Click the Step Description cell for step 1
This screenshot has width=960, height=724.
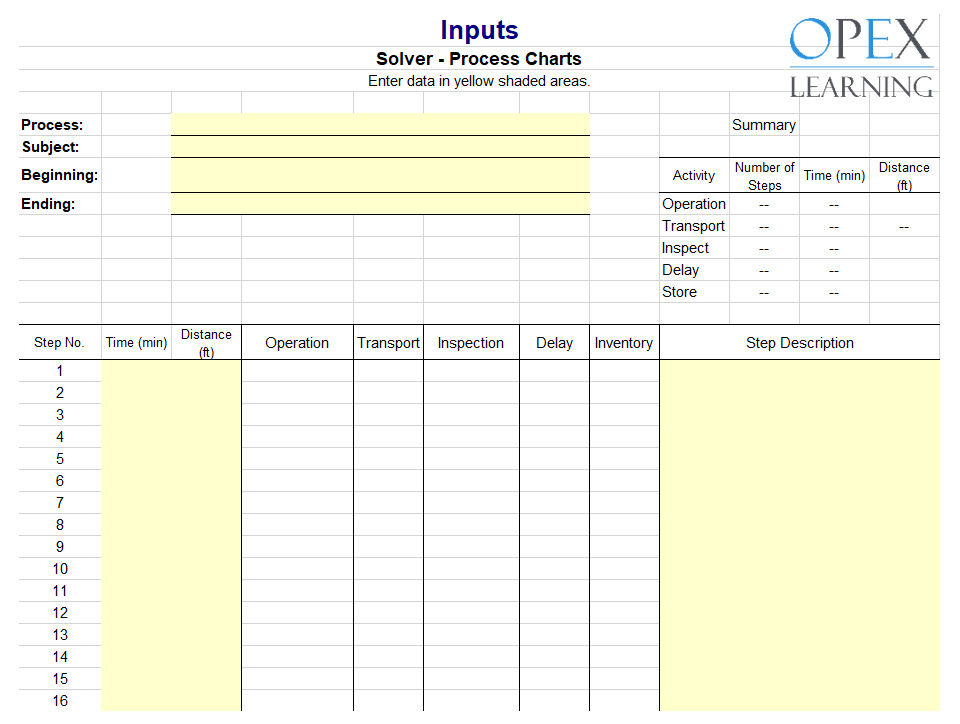799,371
